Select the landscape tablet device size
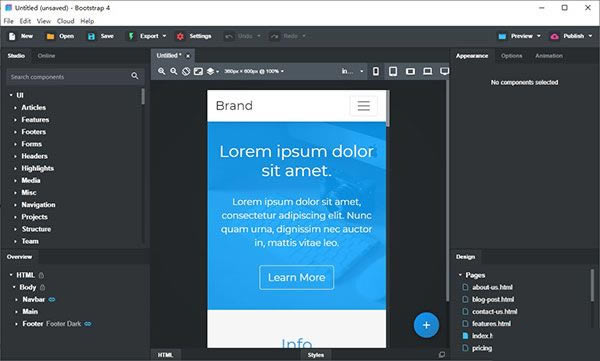 410,71
